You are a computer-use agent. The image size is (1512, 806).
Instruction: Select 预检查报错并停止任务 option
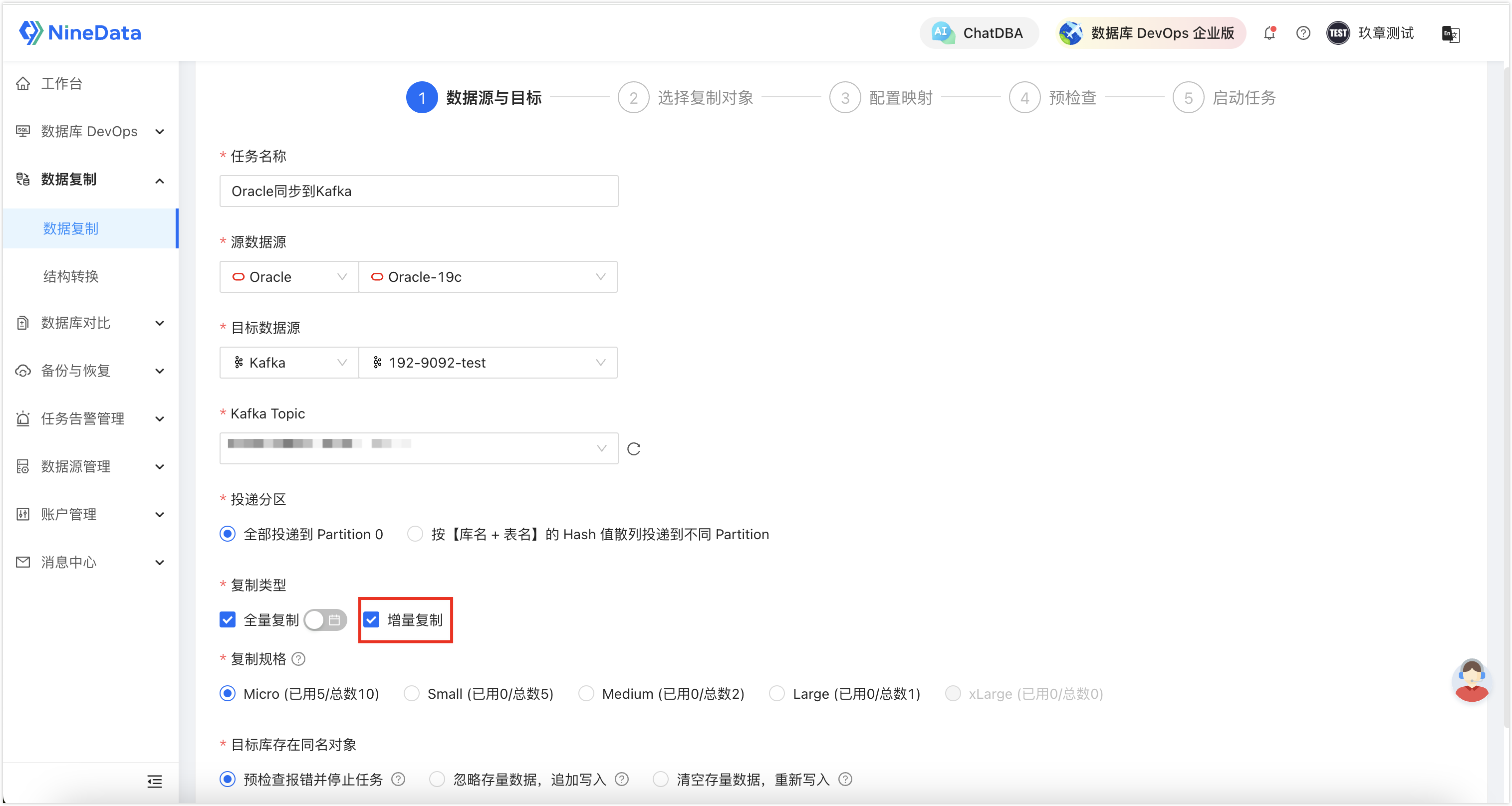[x=228, y=779]
